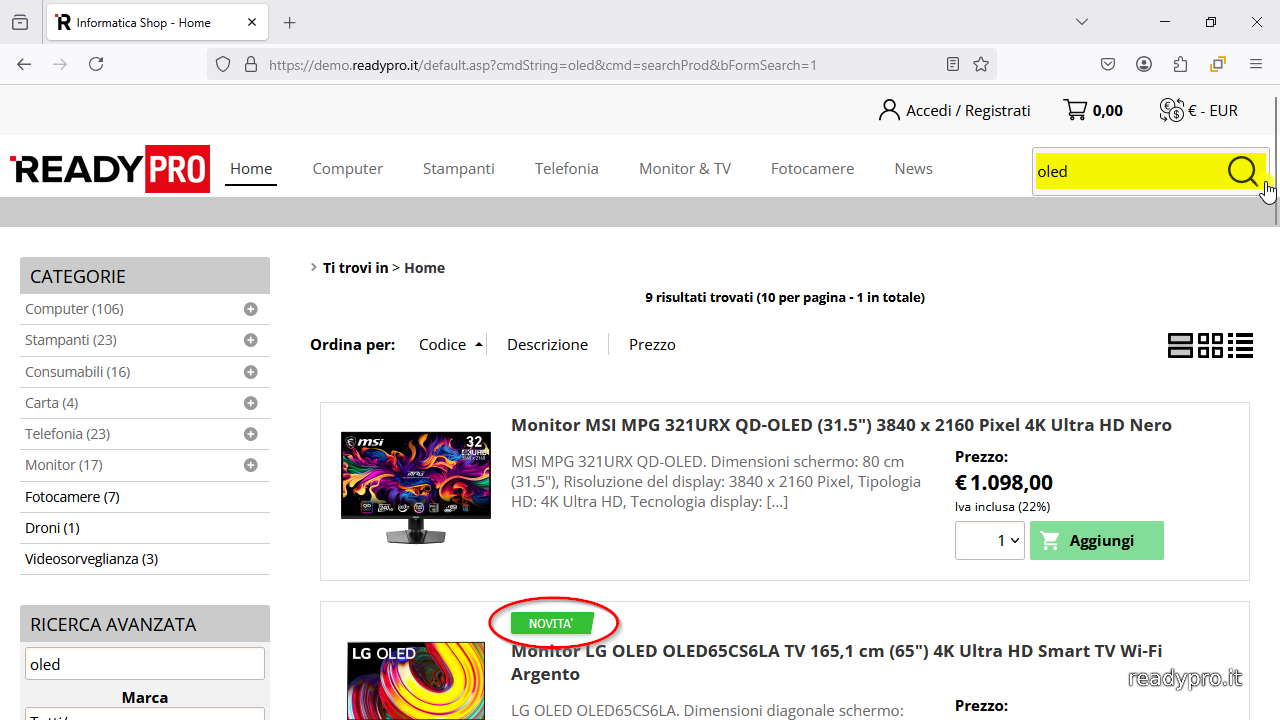Image resolution: width=1280 pixels, height=720 pixels.
Task: Open the Monitor & TV menu
Action: (685, 168)
